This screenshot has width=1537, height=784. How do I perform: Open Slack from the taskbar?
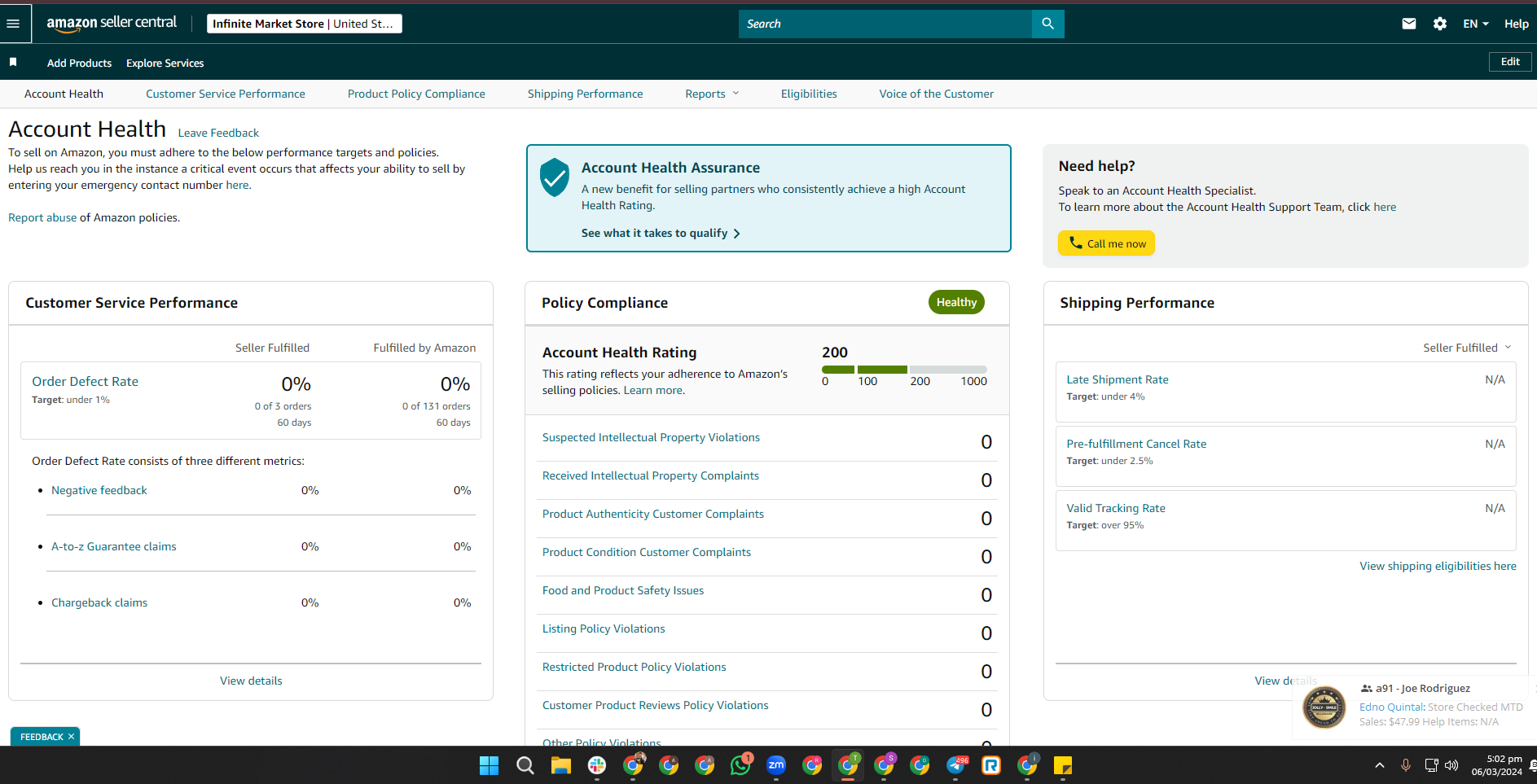(597, 765)
